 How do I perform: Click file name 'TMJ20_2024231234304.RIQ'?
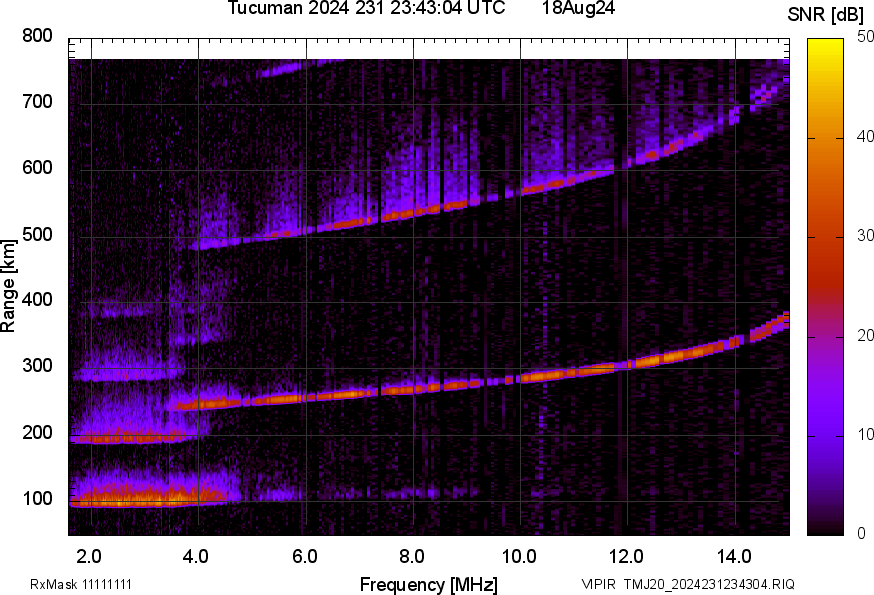(x=709, y=585)
